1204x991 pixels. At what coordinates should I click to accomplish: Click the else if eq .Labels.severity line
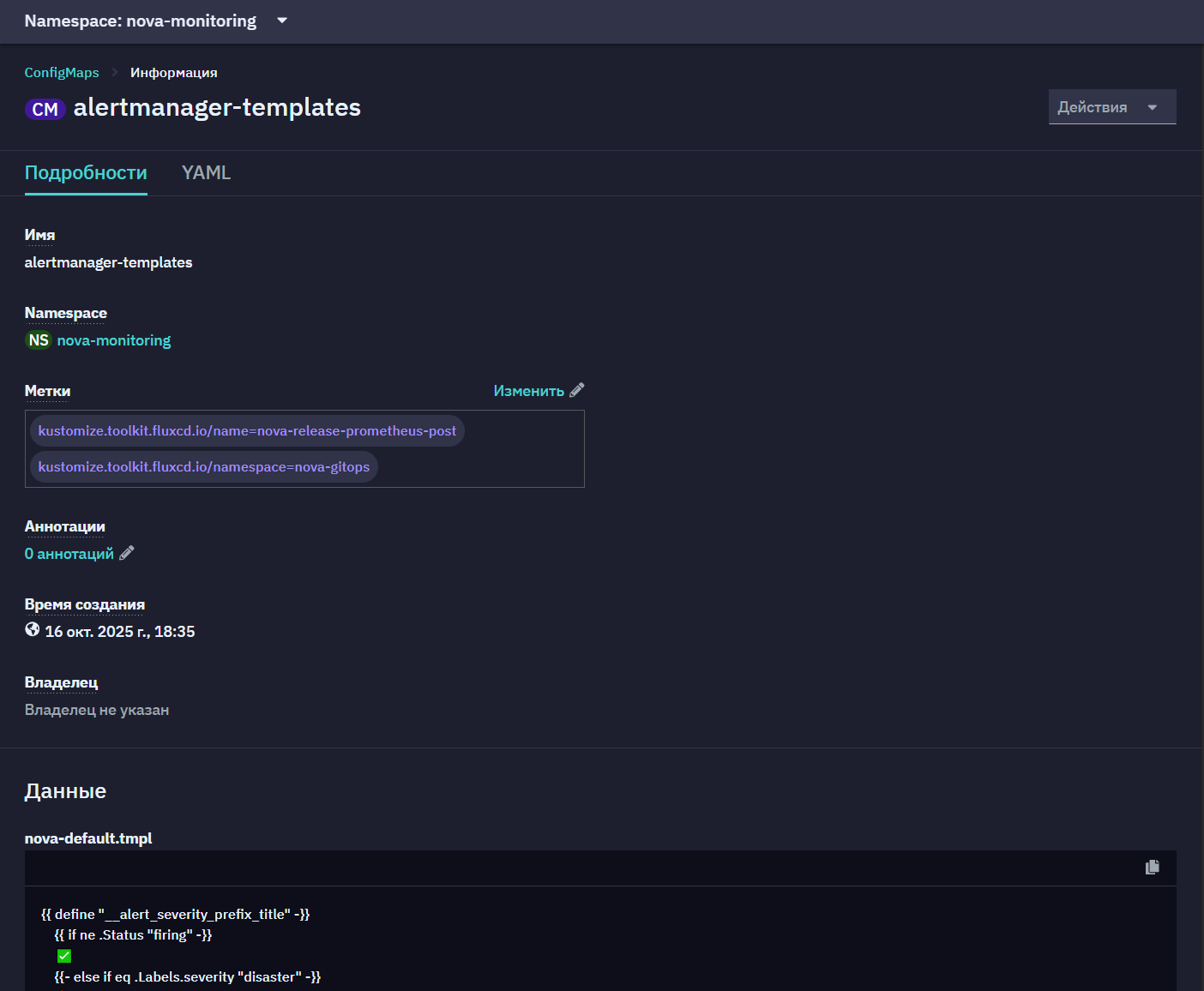(x=188, y=977)
